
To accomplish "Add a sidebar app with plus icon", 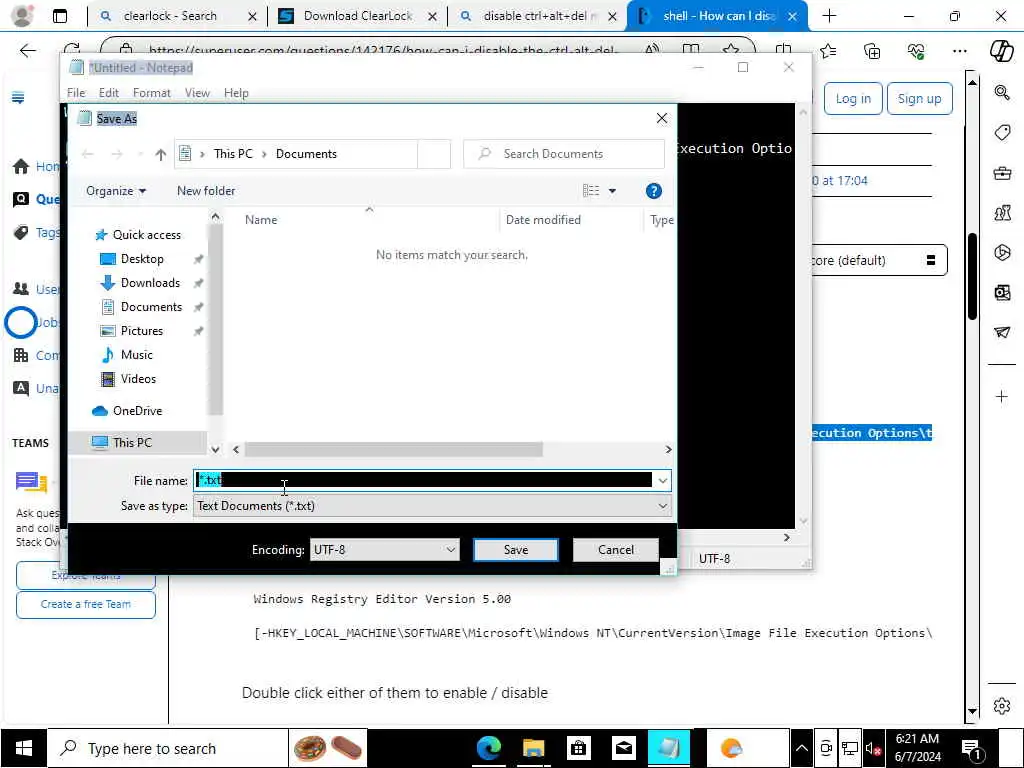I will 1002,396.
